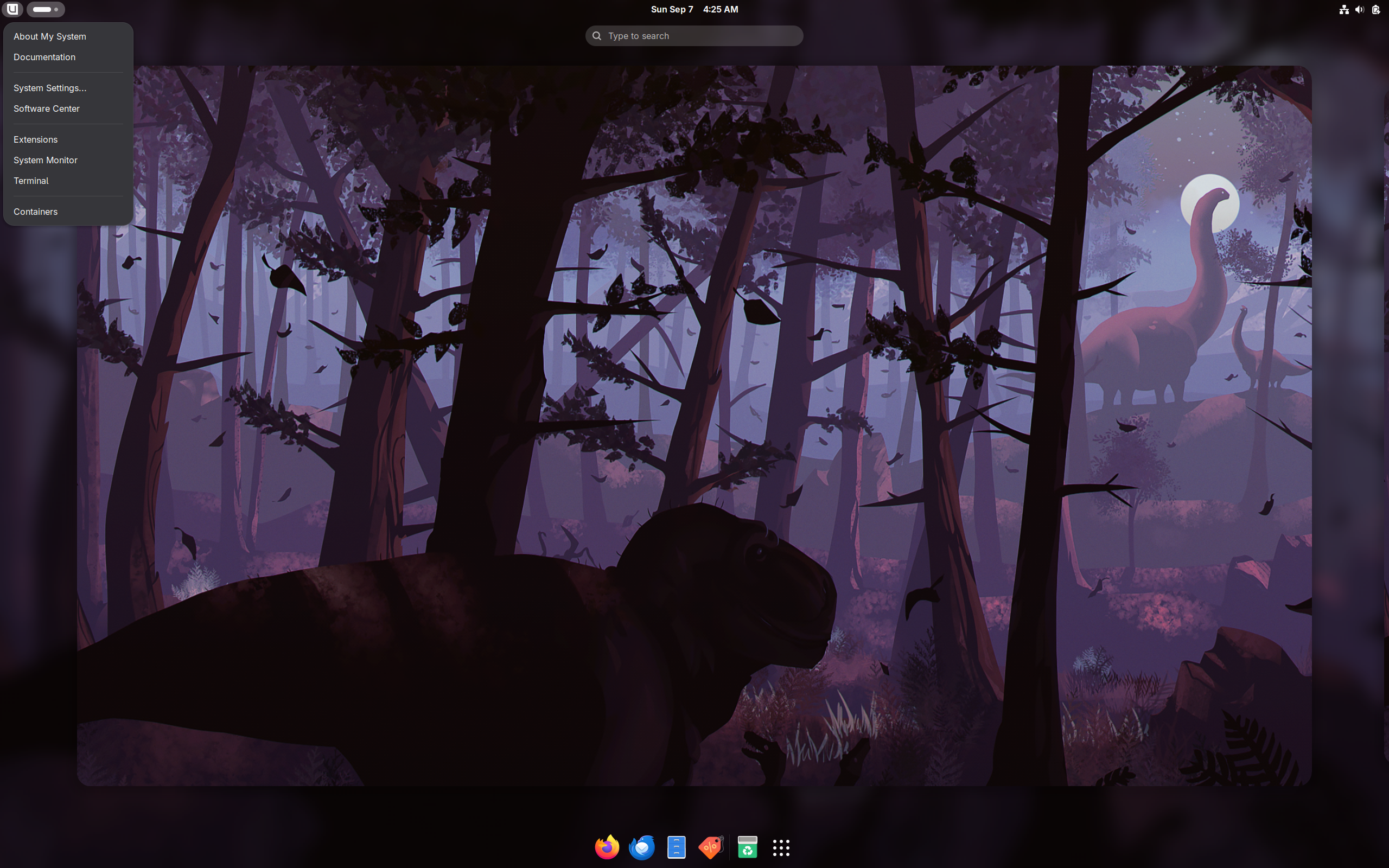Launch Firefox from the dock
This screenshot has height=868, width=1389.
tap(607, 847)
